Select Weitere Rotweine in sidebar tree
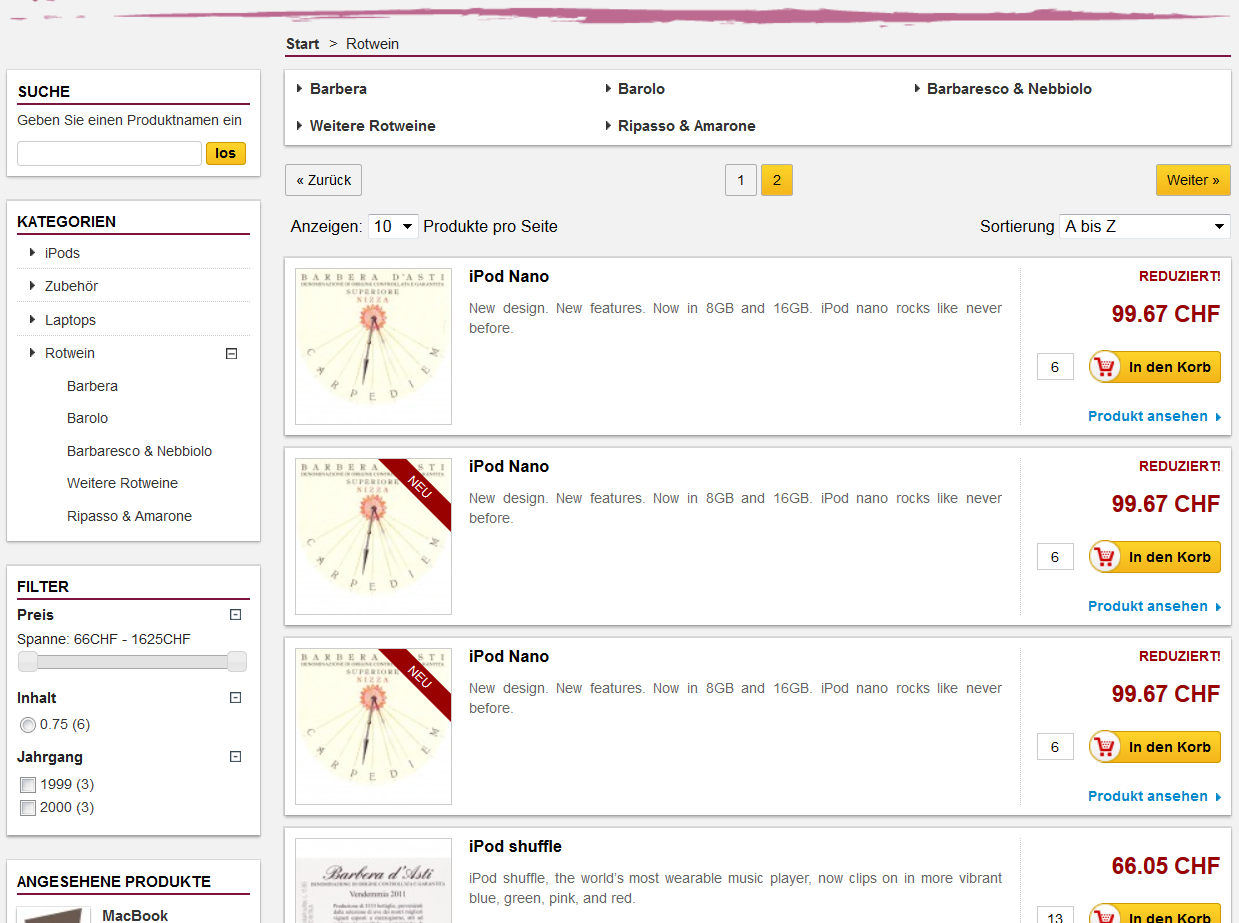The height and width of the screenshot is (923, 1239). (122, 483)
